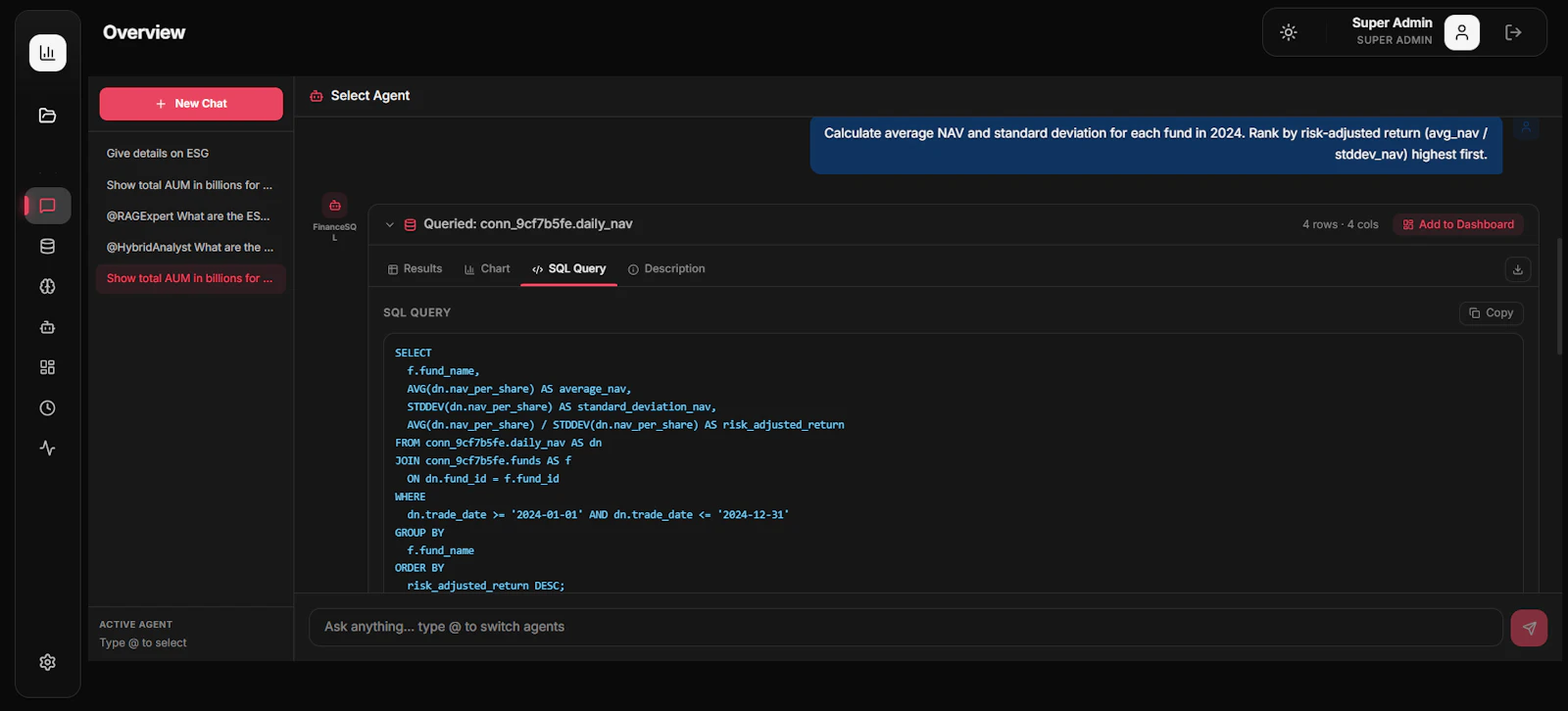Select the SQL Query tab
1568x711 pixels.
(568, 268)
